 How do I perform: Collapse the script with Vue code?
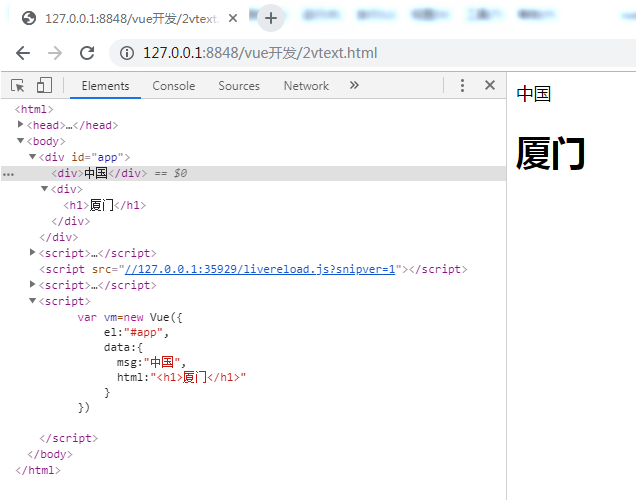32,301
